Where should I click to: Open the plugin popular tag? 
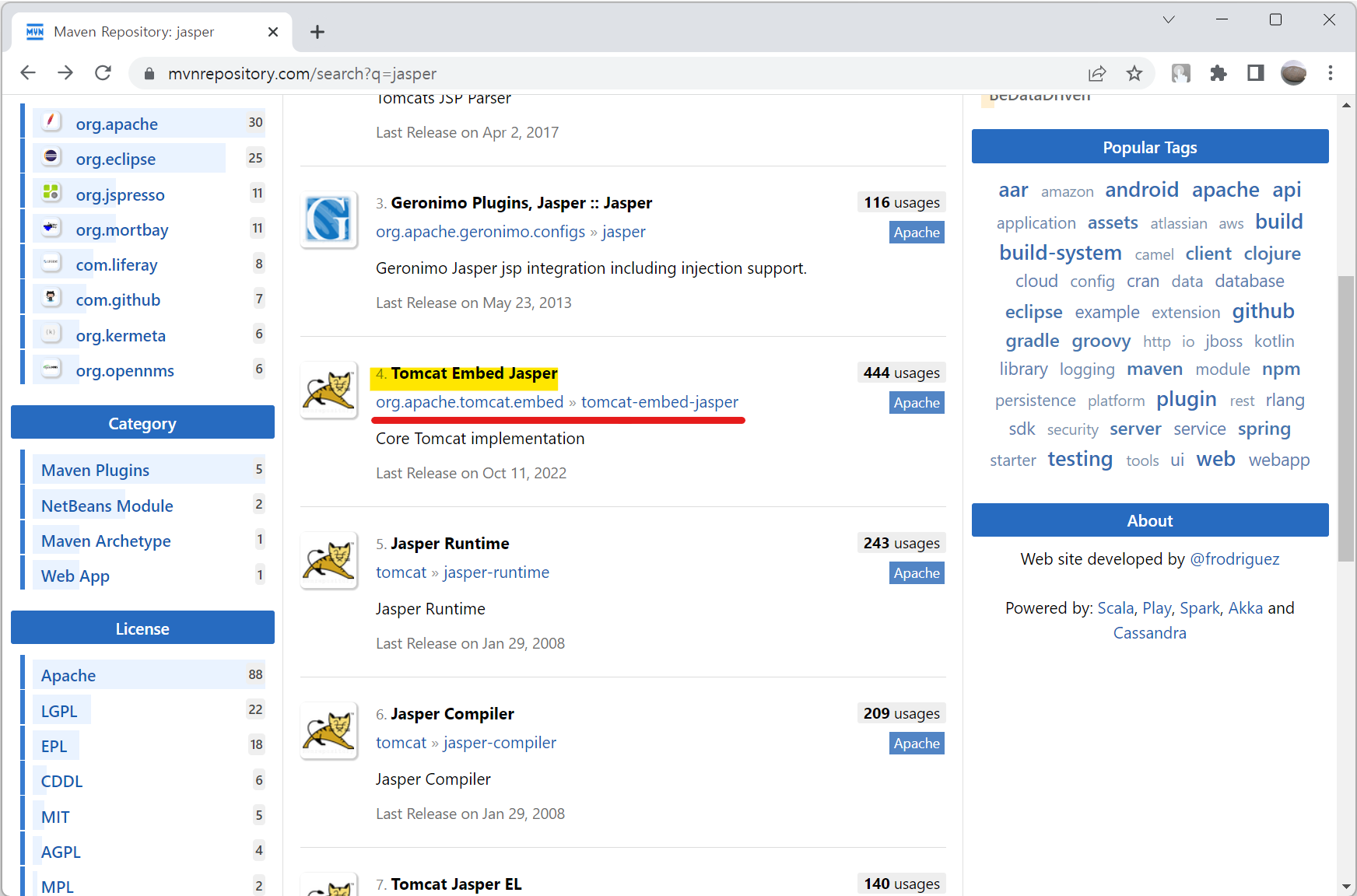click(1186, 400)
